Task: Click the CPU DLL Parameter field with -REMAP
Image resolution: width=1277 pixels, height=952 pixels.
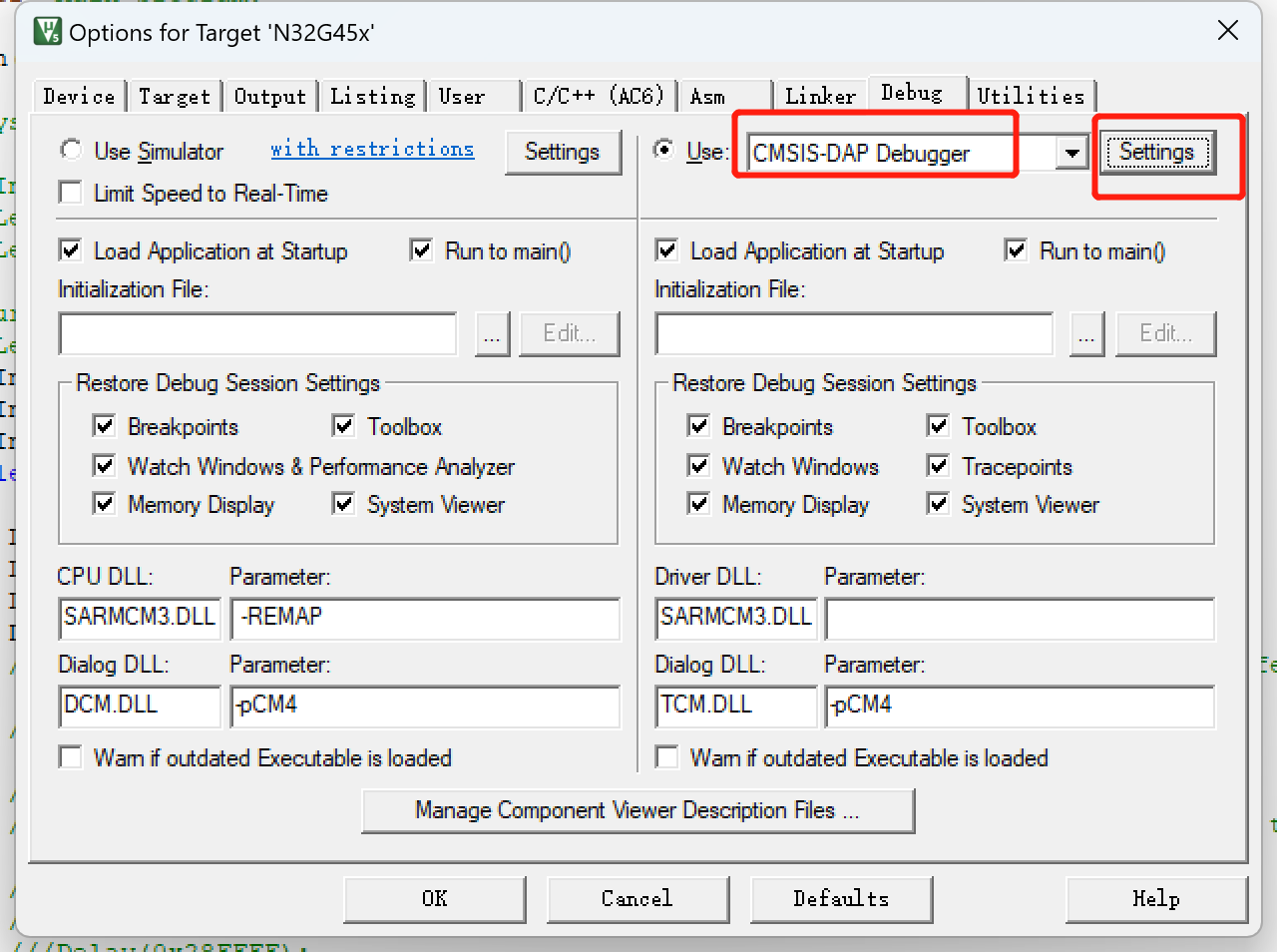Action: [425, 618]
